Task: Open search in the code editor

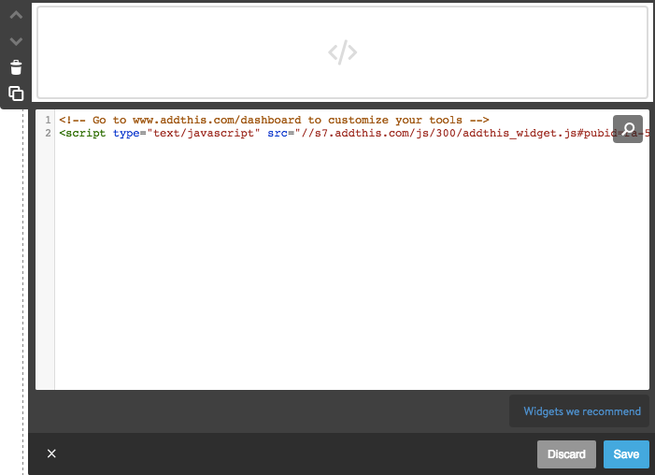Action: point(627,129)
